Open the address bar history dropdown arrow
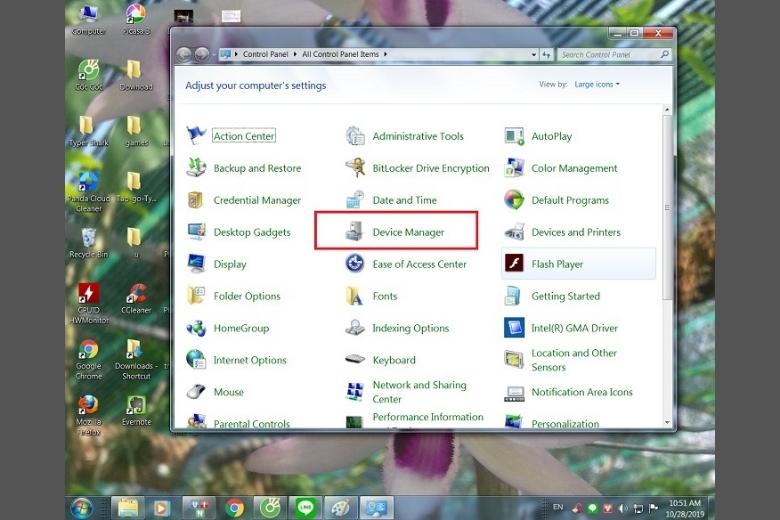 [536, 54]
